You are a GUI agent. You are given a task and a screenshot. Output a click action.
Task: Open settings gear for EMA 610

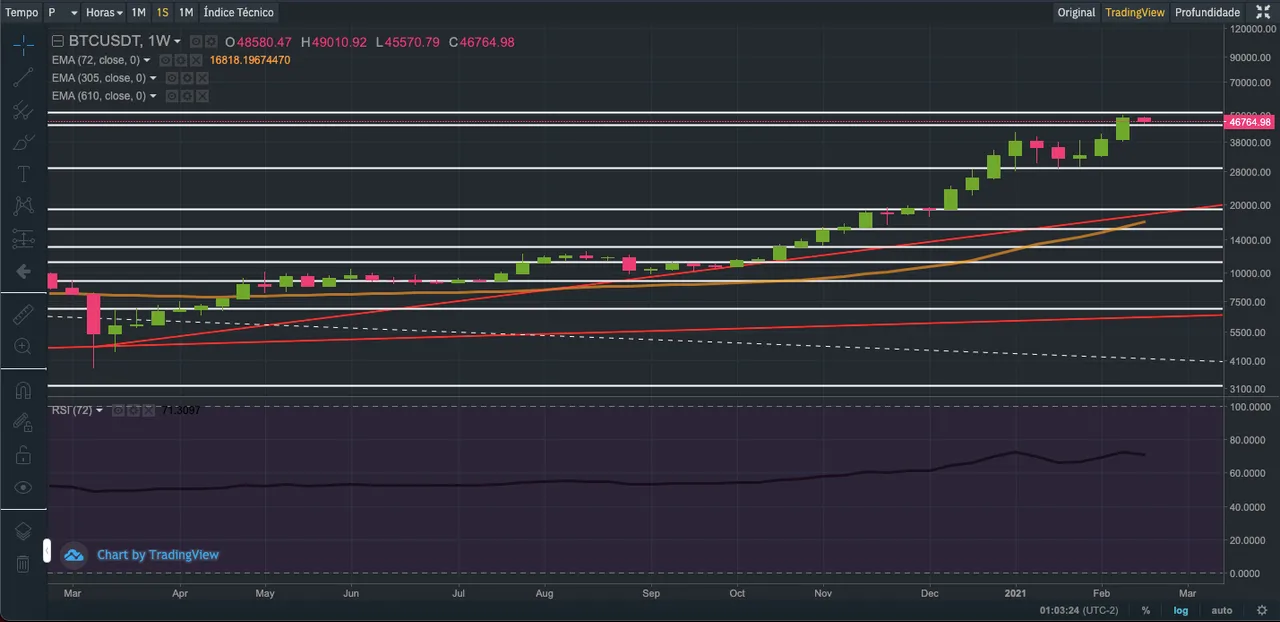pos(187,96)
